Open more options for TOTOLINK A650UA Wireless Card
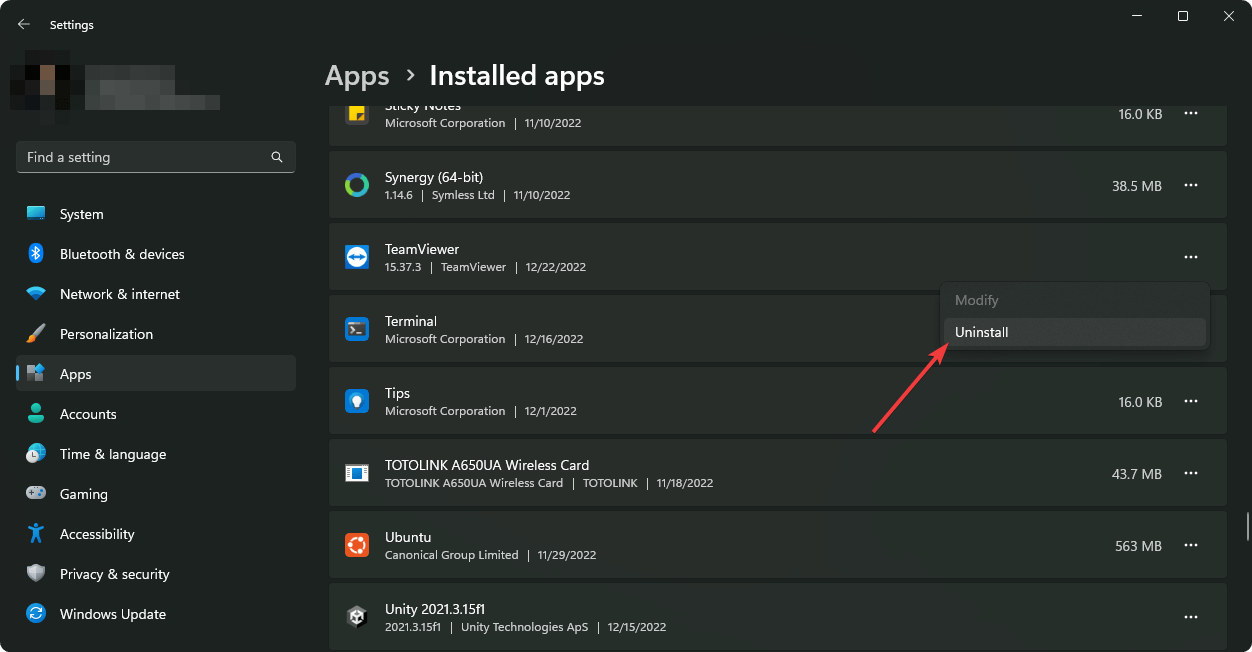 coord(1191,474)
